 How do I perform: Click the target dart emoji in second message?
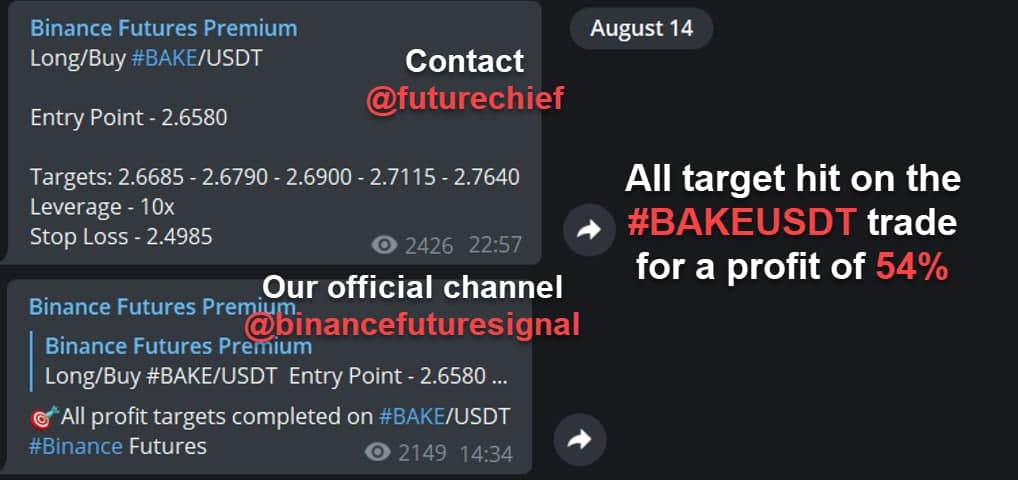[44, 416]
